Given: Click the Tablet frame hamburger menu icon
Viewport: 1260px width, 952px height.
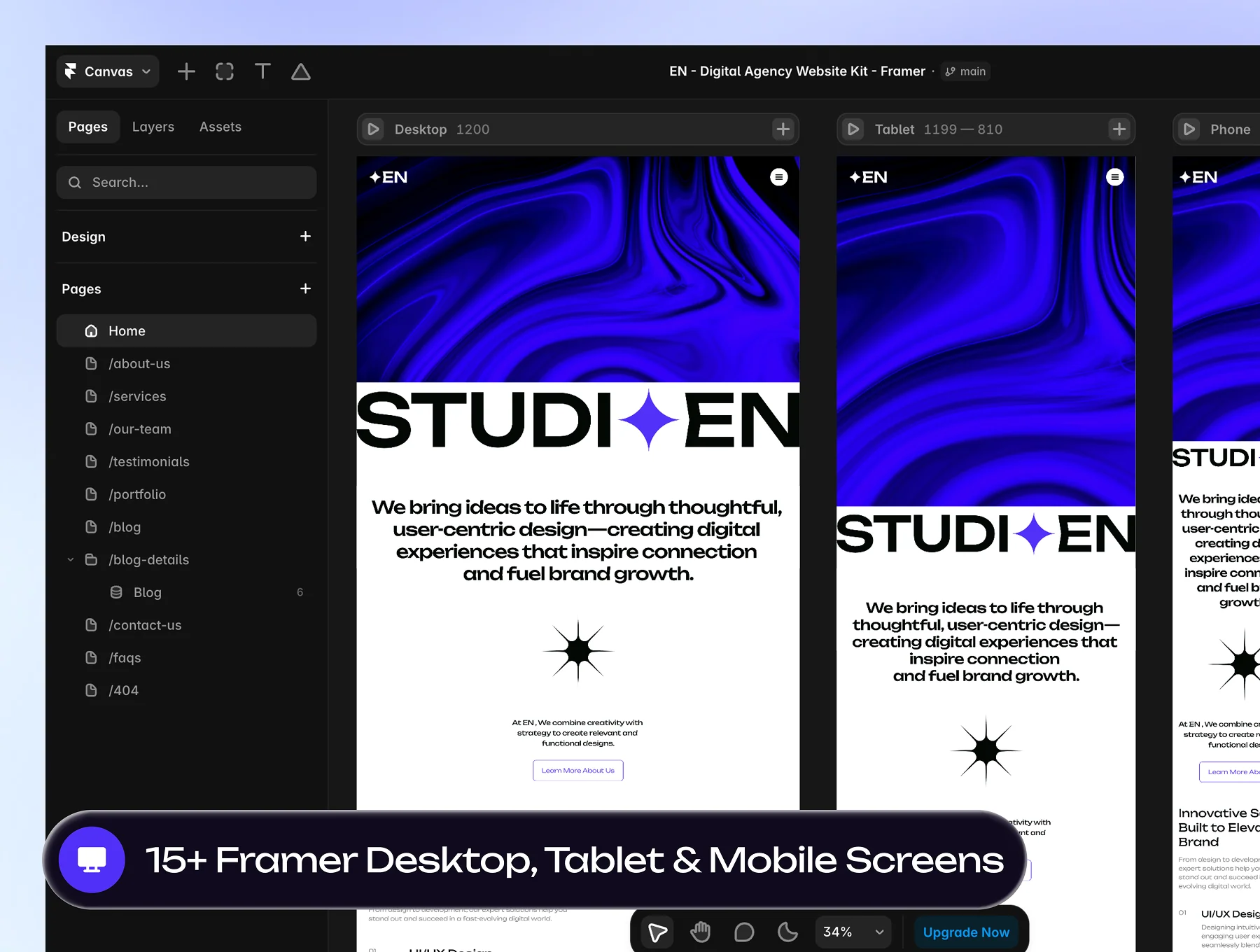Looking at the screenshot, I should [1115, 177].
